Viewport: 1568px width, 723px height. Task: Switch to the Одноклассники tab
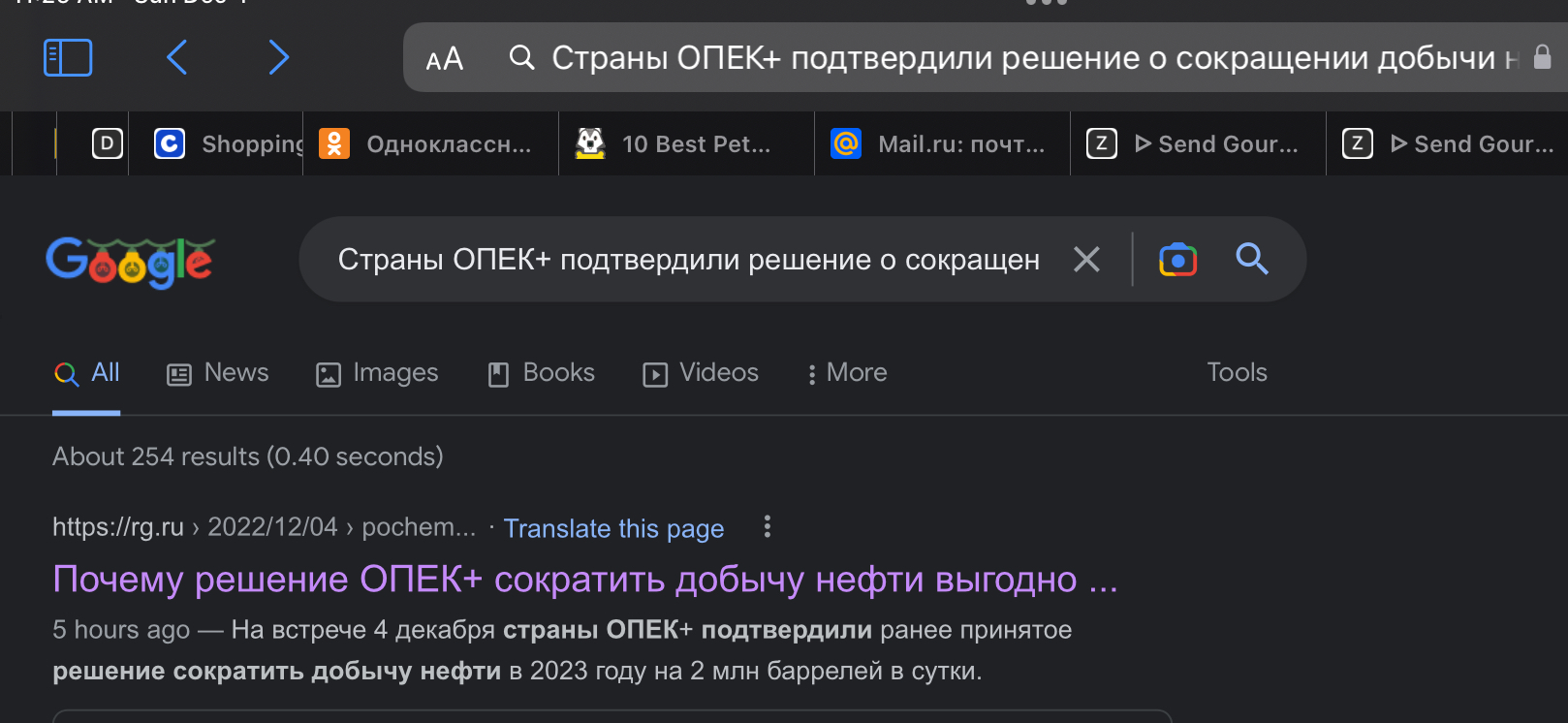pyautogui.click(x=430, y=144)
